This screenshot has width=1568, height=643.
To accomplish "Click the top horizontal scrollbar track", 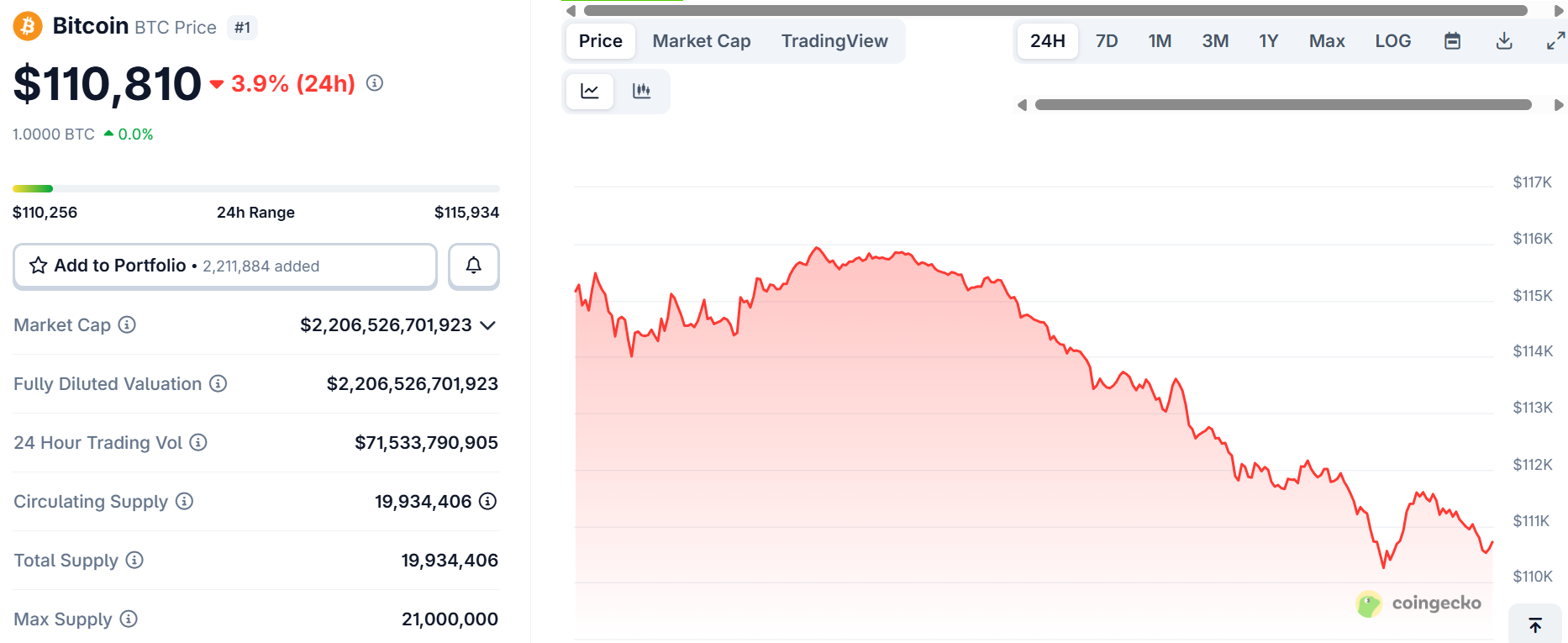I will pyautogui.click(x=1055, y=11).
